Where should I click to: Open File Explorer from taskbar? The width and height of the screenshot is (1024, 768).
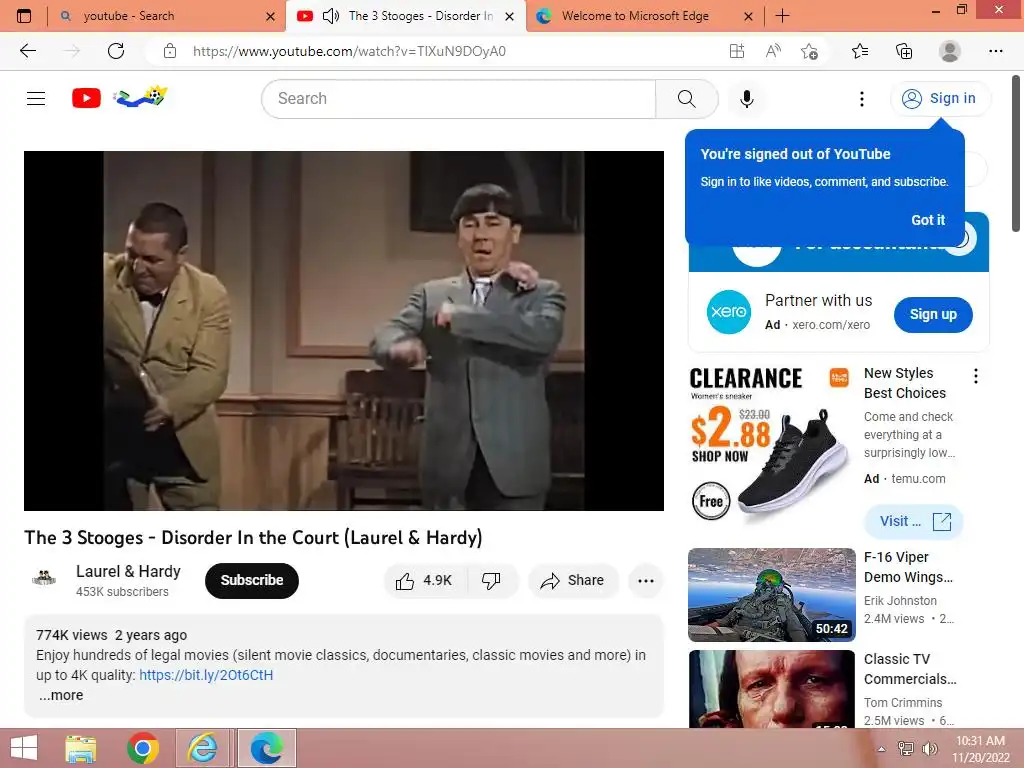tap(81, 748)
